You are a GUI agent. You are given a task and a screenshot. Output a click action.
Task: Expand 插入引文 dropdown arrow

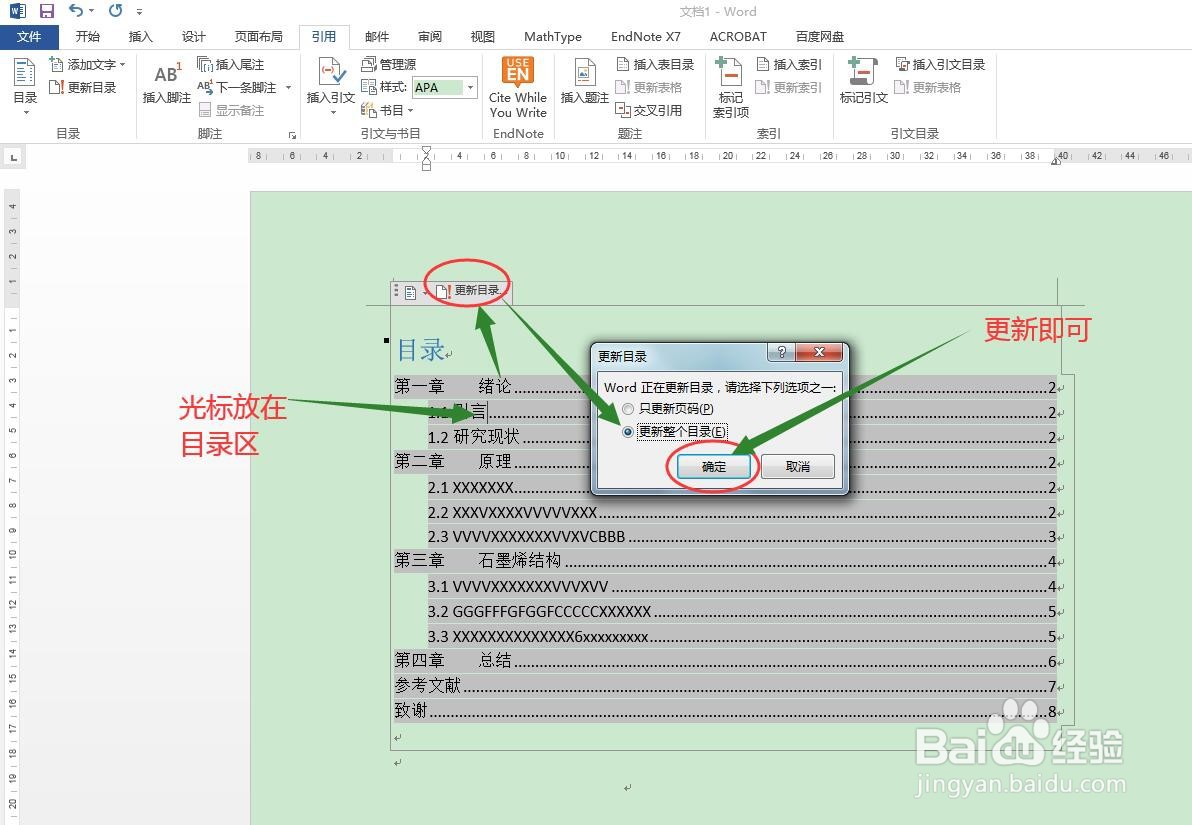pos(333,113)
